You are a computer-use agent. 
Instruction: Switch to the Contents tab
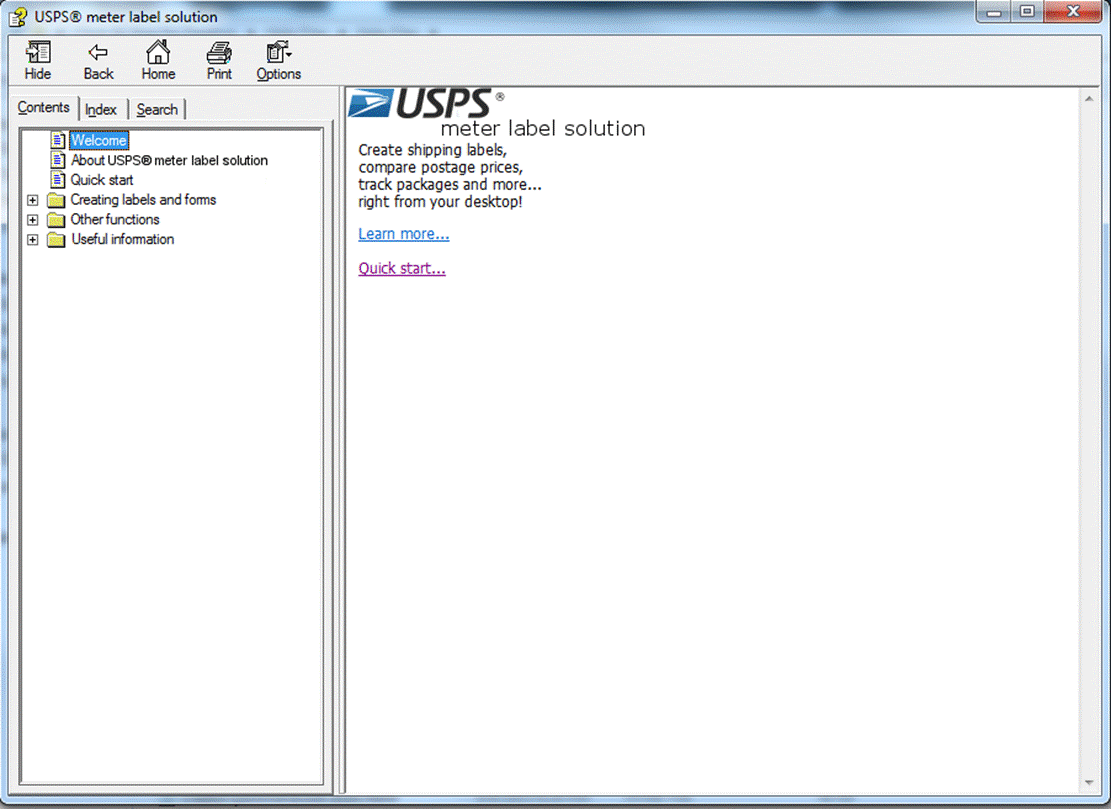point(44,108)
